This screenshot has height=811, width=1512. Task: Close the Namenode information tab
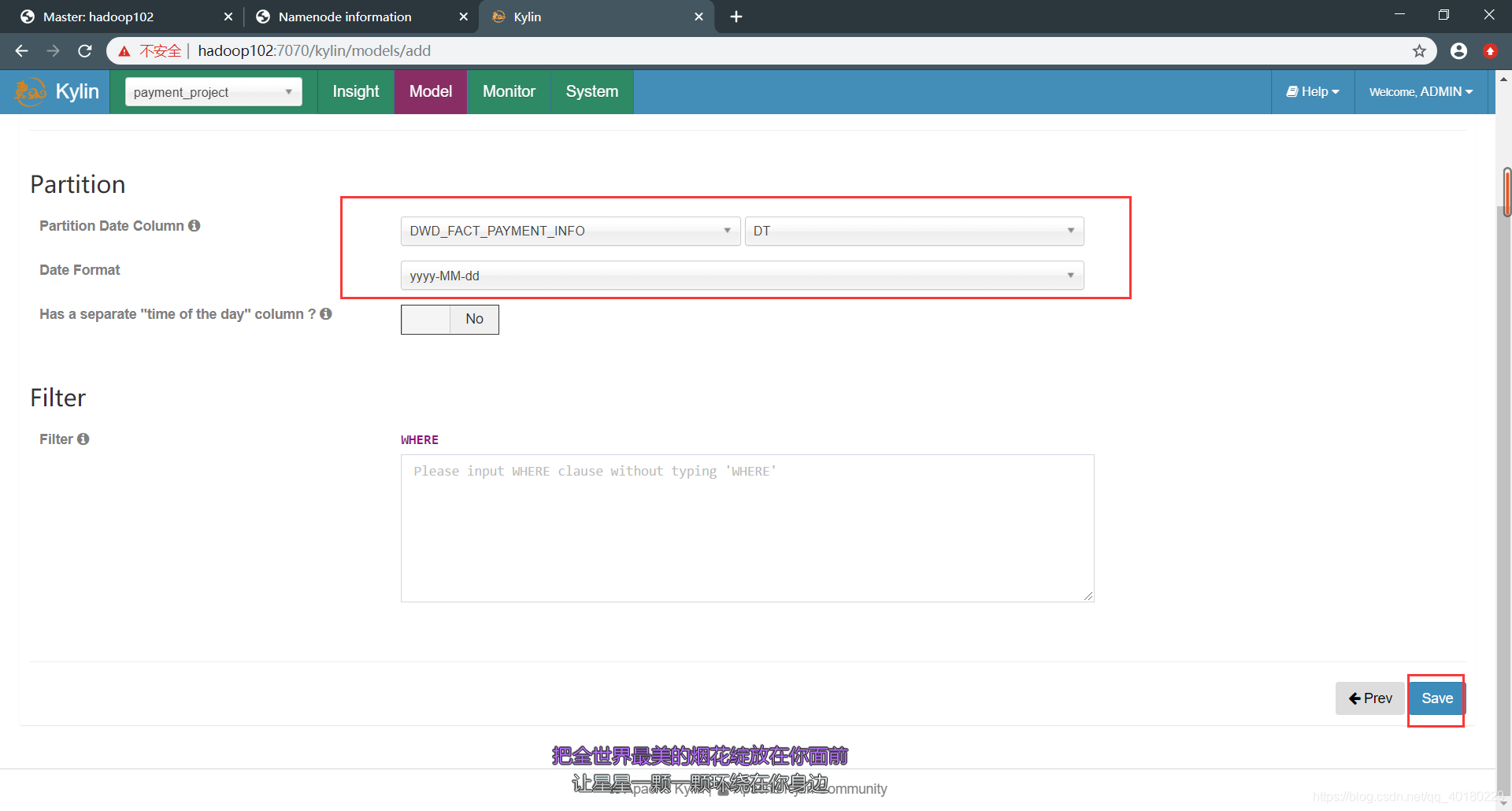coord(463,17)
